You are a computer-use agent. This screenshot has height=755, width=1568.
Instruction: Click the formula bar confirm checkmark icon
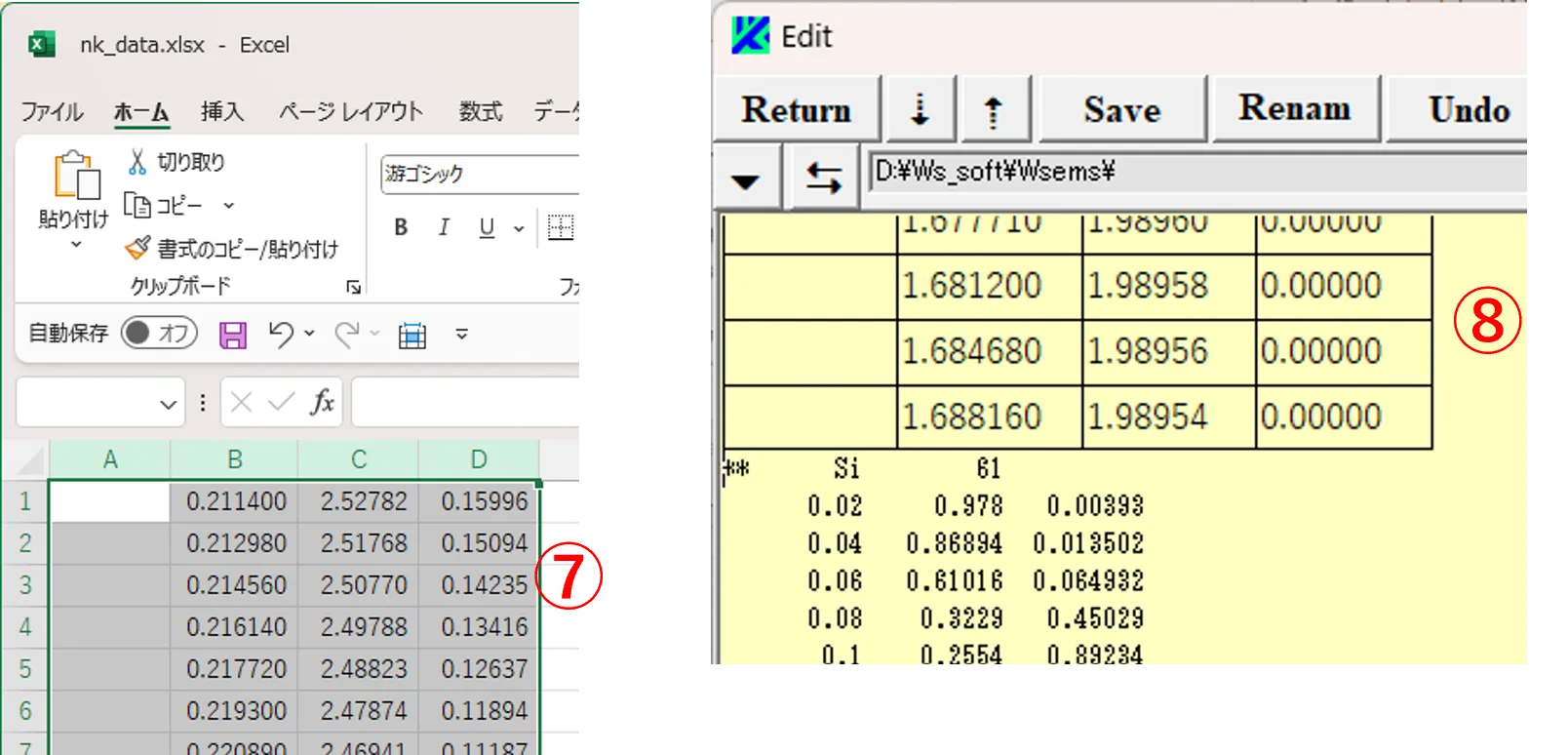pos(281,402)
